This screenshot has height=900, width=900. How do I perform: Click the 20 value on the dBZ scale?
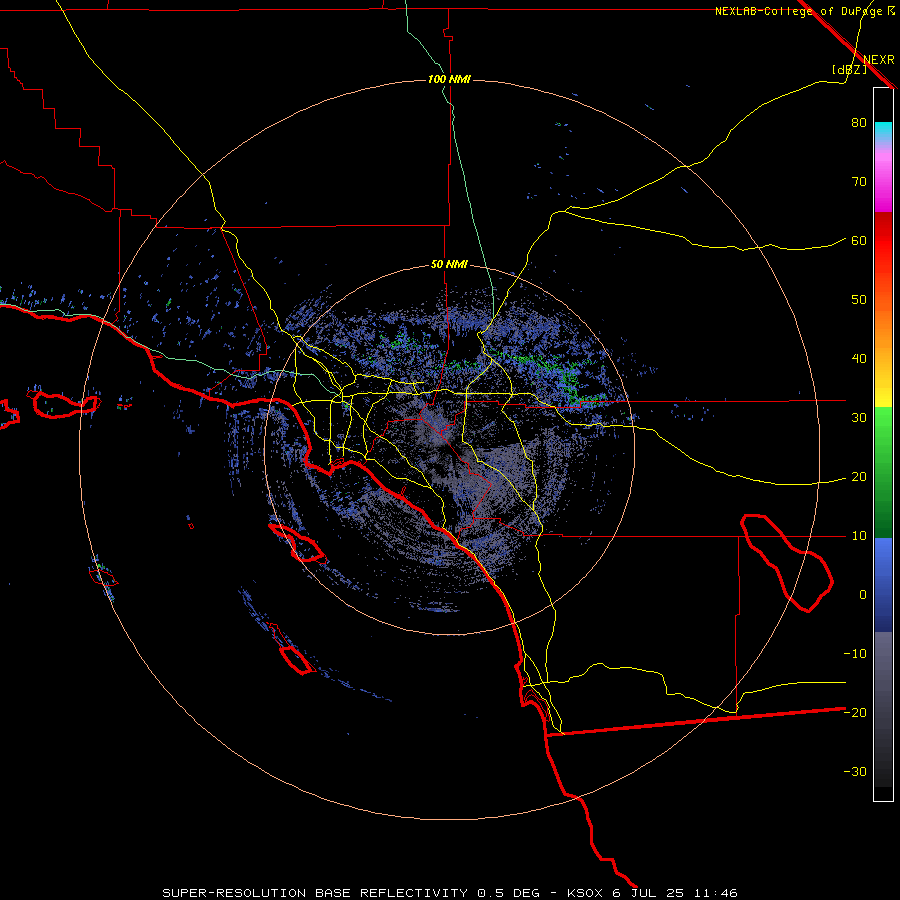(x=859, y=476)
